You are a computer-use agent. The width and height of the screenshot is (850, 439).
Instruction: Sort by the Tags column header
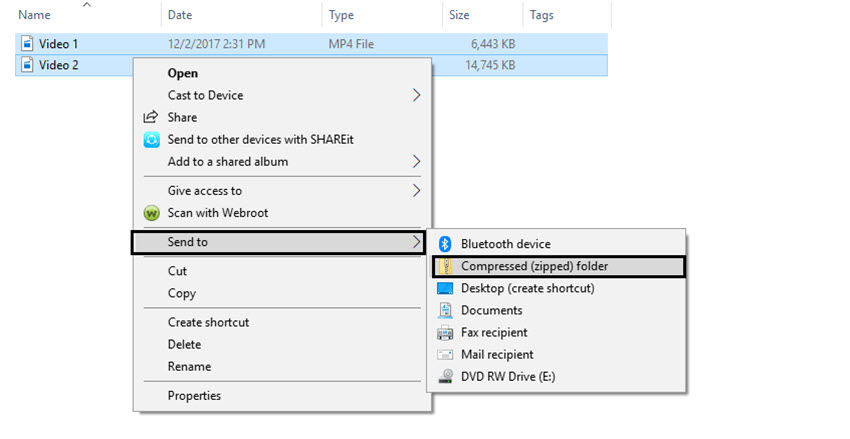pyautogui.click(x=542, y=15)
